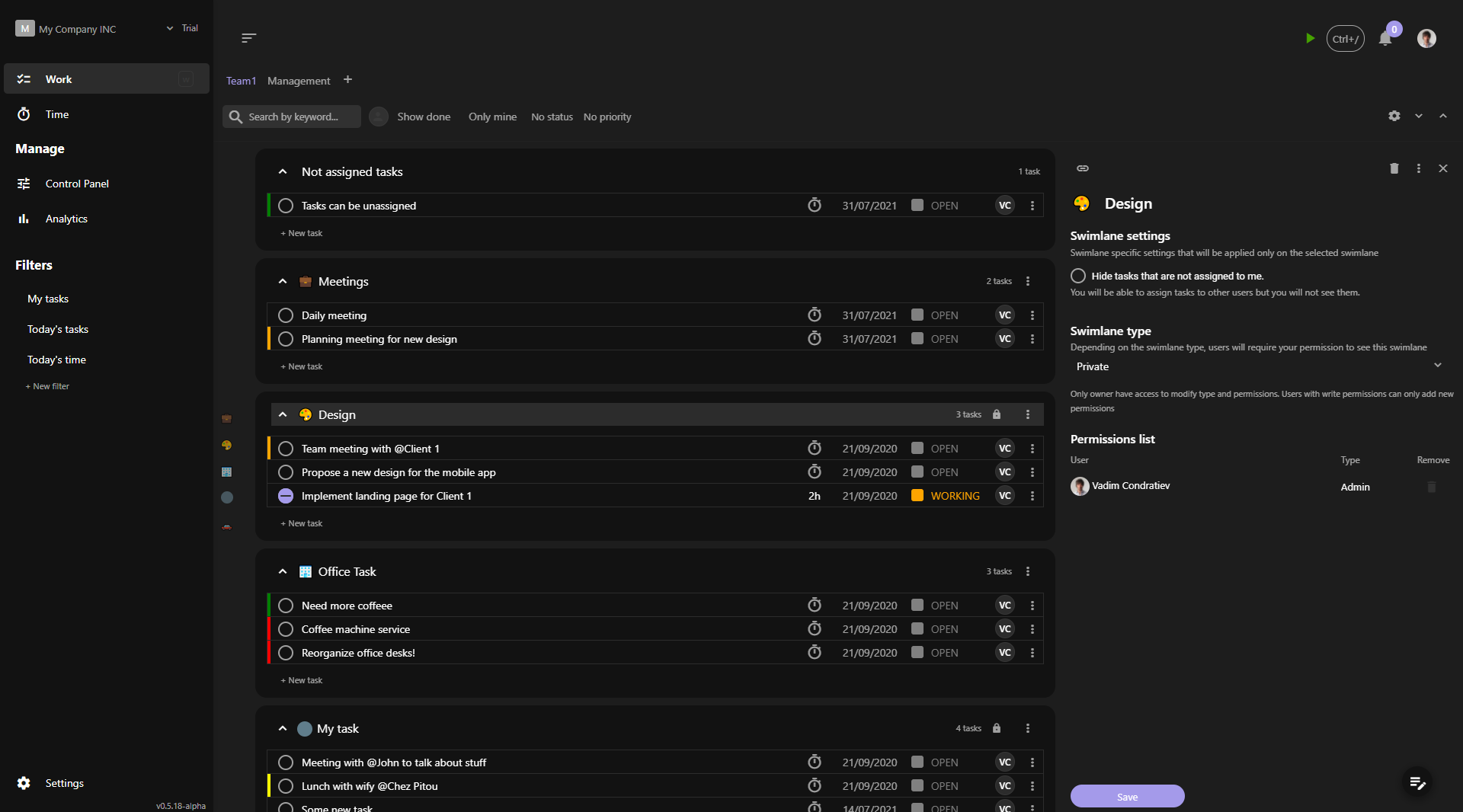Screen dimensions: 1463x812
Task: Copy swimlane link icon in Design panel
Action: [1083, 168]
